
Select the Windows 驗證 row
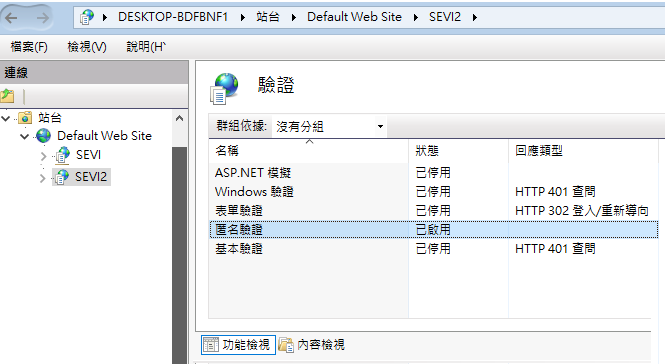(x=433, y=192)
